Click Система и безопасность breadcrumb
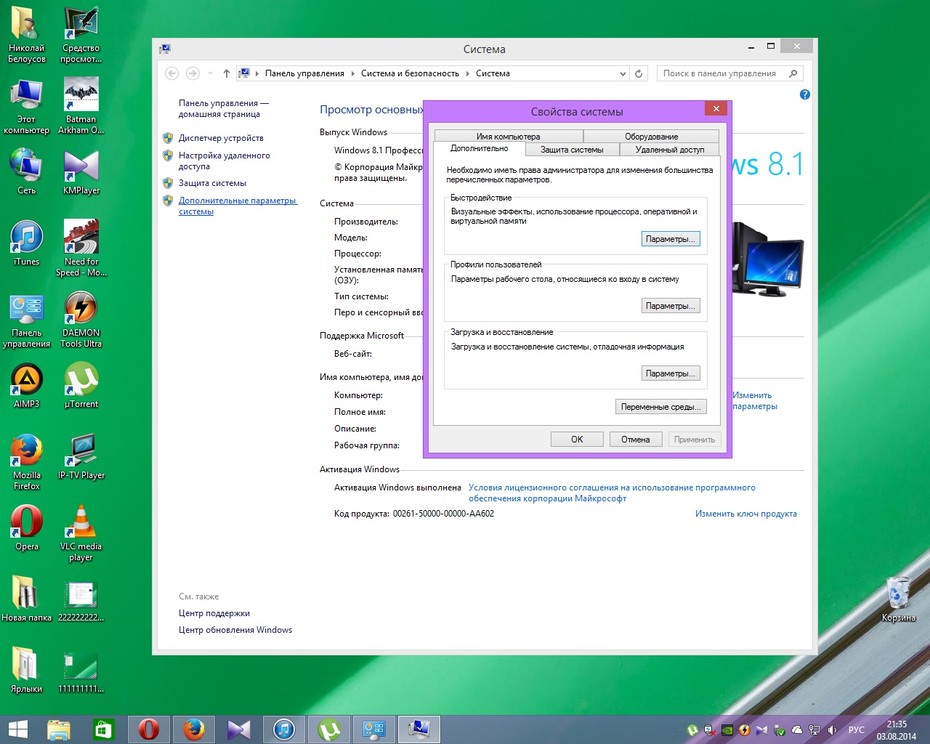The image size is (930, 744). (x=410, y=74)
